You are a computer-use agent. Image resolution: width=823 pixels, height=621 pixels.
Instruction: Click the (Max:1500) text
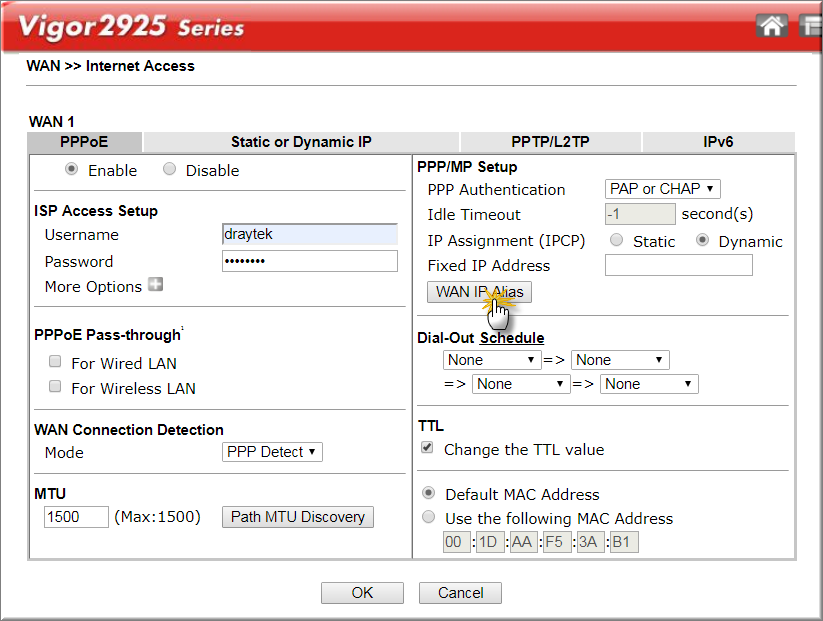pyautogui.click(x=157, y=517)
